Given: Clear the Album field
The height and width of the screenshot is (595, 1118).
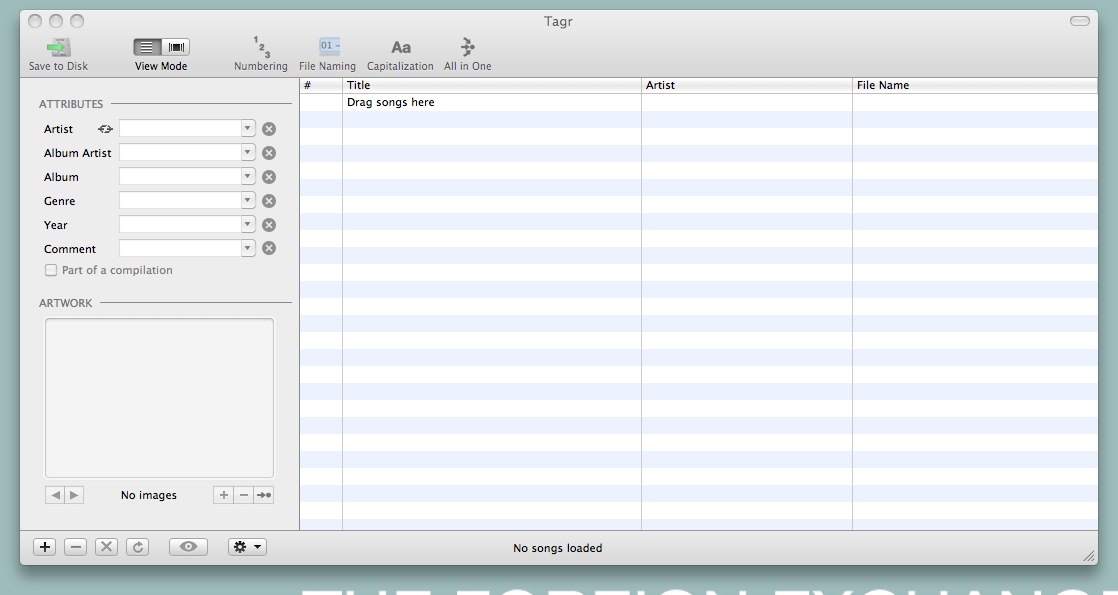Looking at the screenshot, I should [x=269, y=177].
